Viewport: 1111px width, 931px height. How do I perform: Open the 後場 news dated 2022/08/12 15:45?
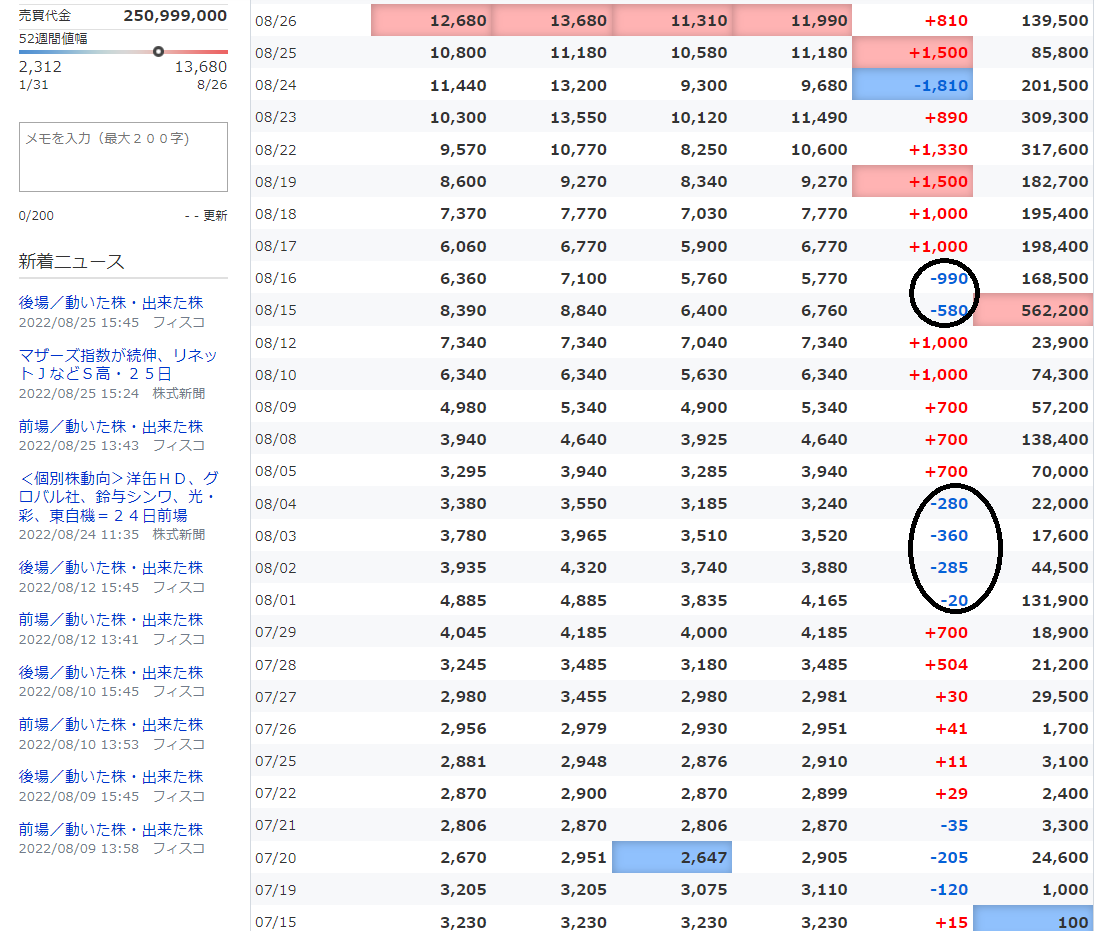pyautogui.click(x=111, y=568)
